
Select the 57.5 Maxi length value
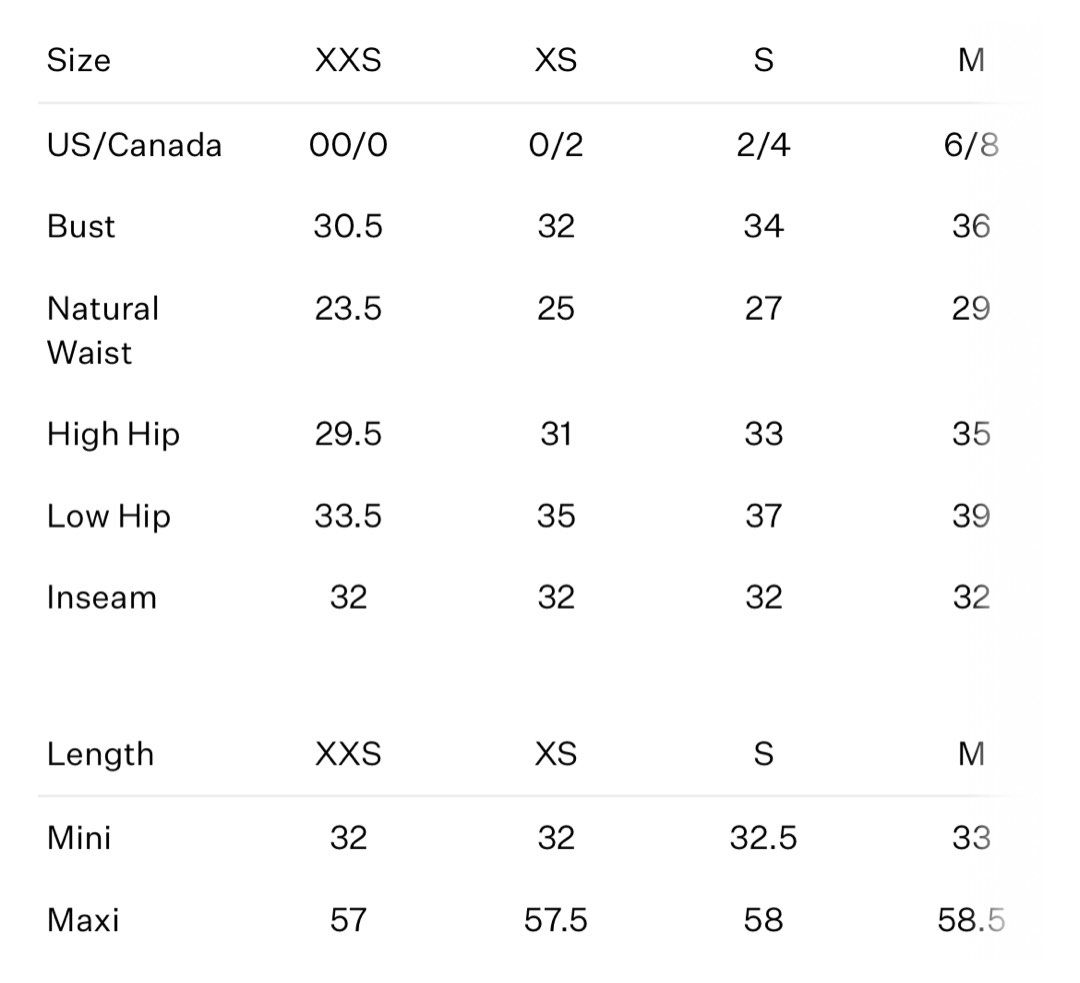point(556,920)
